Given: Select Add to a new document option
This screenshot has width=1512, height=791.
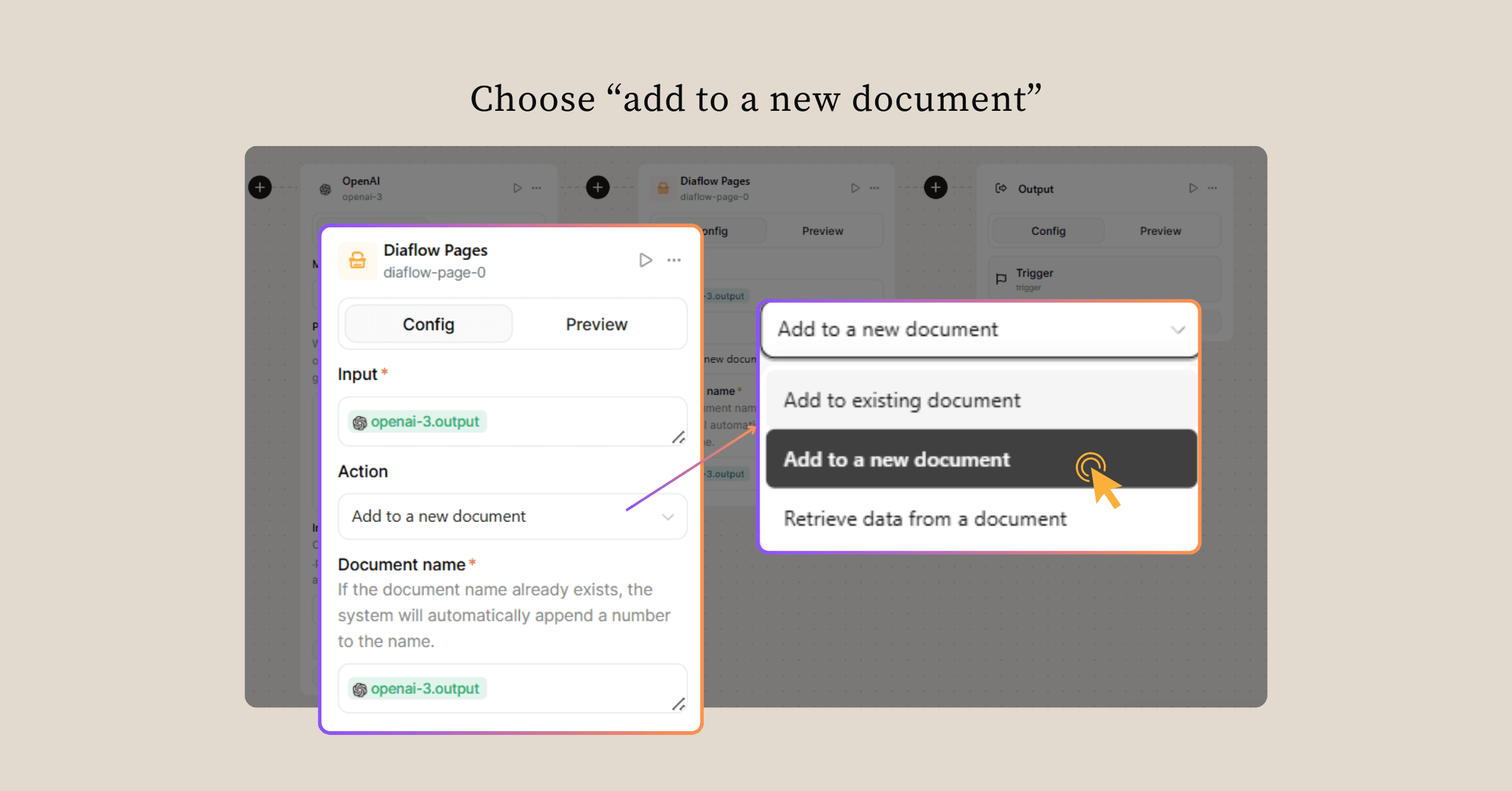Looking at the screenshot, I should [x=896, y=460].
